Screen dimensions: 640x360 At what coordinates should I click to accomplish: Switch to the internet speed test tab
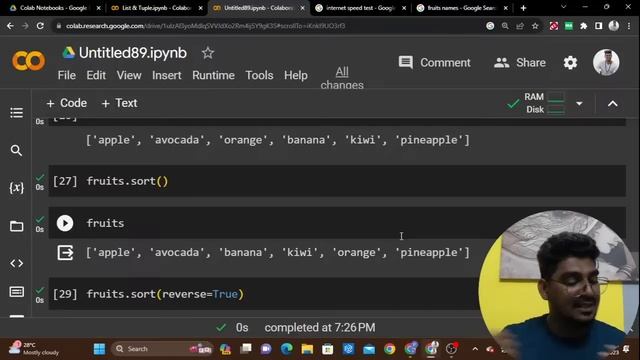pyautogui.click(x=360, y=8)
